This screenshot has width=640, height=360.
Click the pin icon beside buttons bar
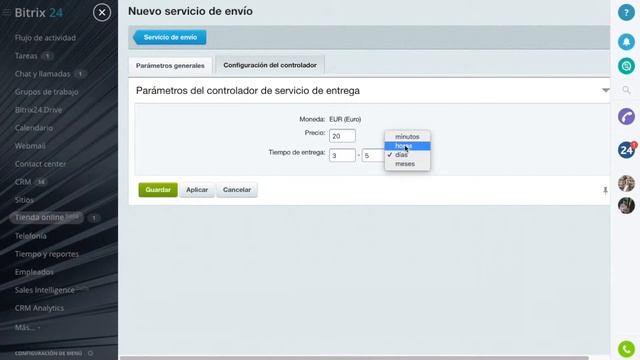coord(605,191)
